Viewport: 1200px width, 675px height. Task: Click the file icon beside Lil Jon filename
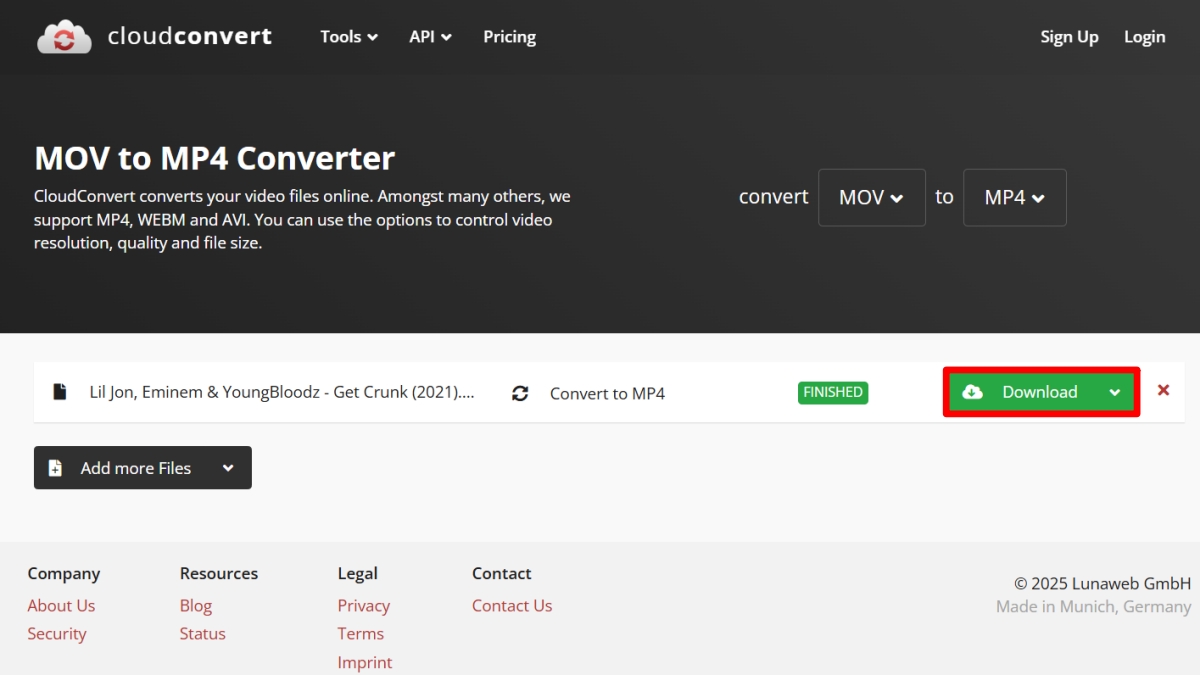tap(60, 392)
